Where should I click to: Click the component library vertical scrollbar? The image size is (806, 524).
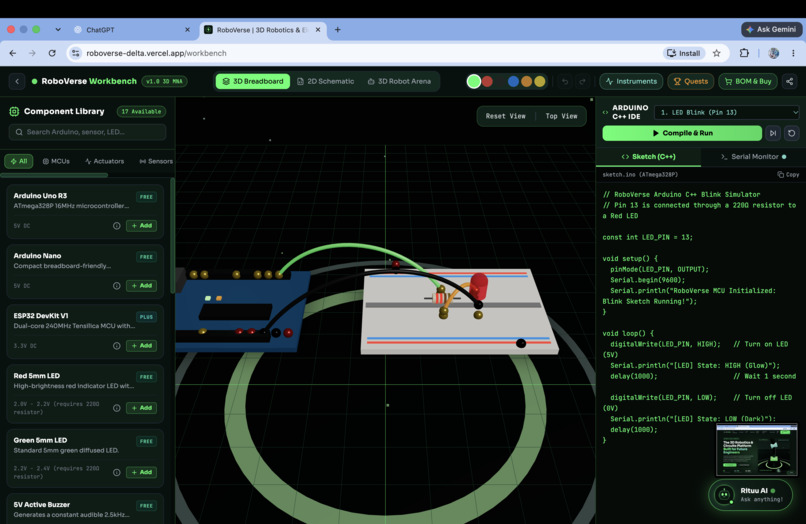(172, 236)
